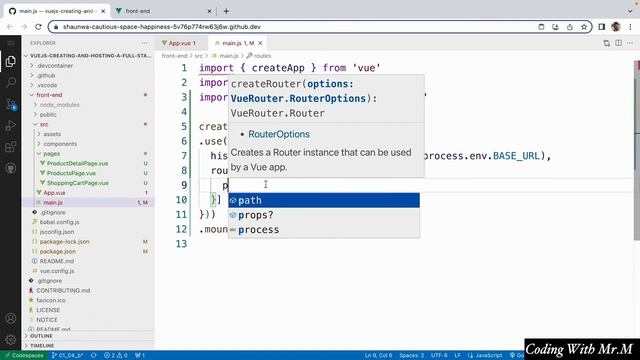Expand the assets folder

click(52, 134)
